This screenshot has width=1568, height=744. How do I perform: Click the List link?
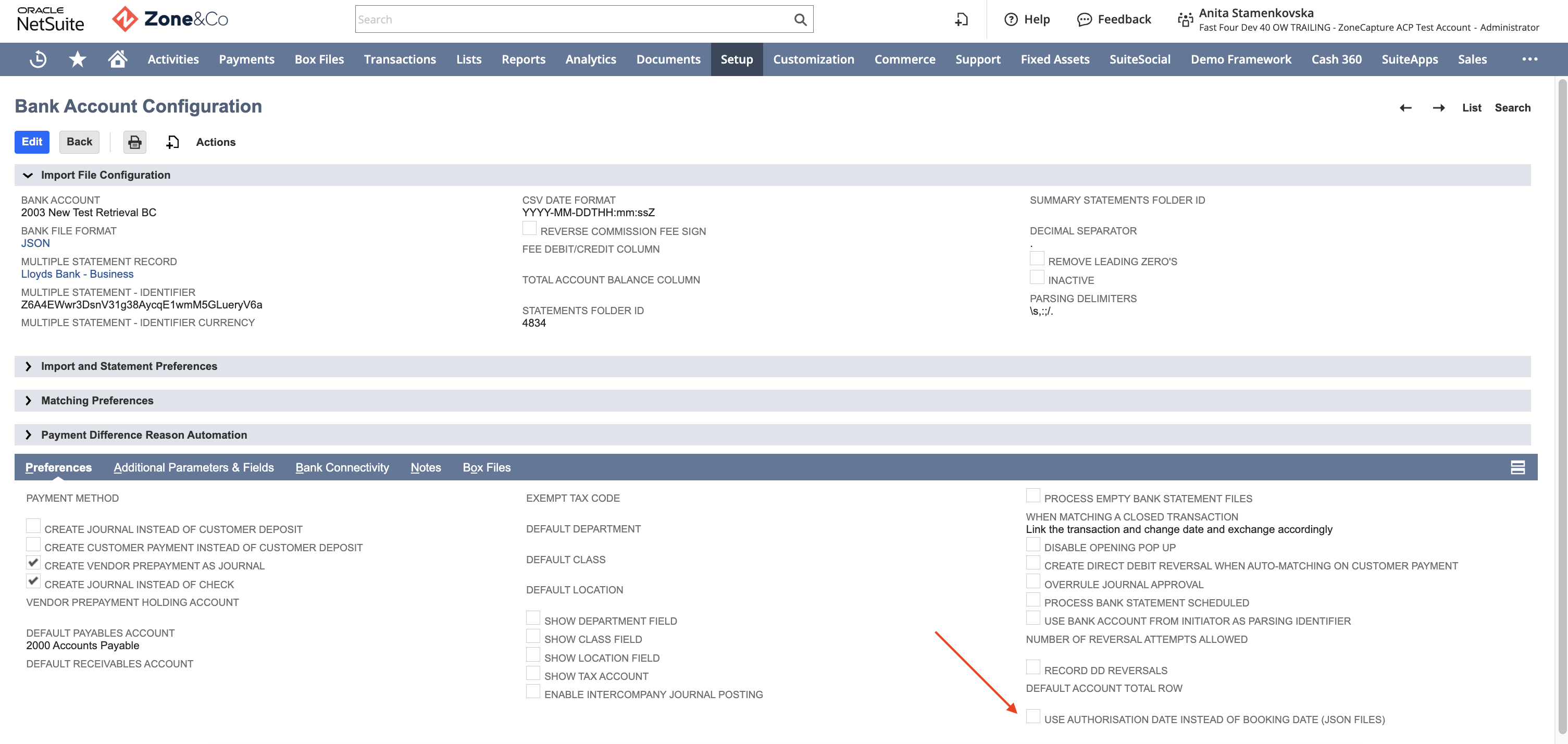(x=1471, y=108)
